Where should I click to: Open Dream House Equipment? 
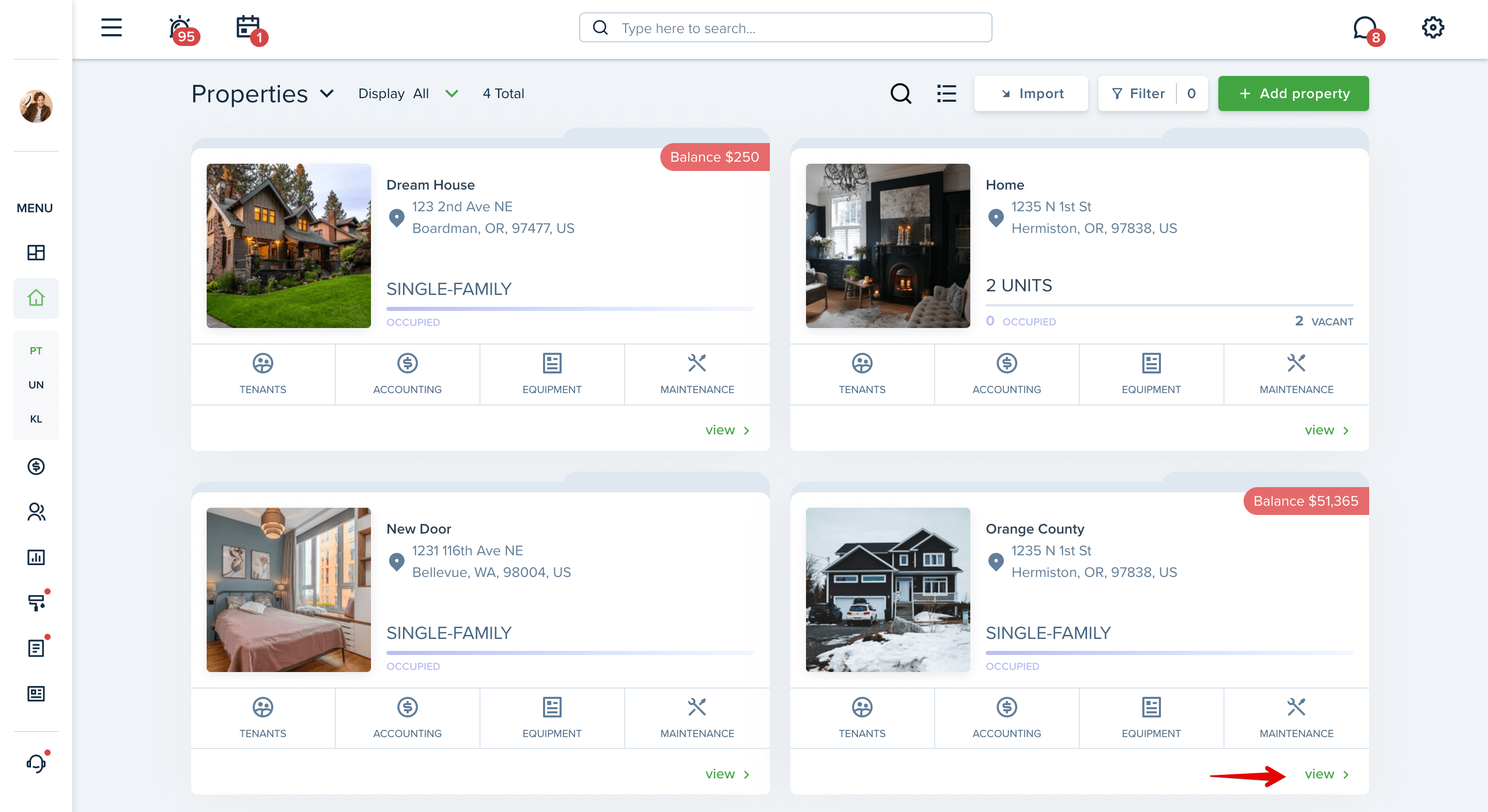point(552,374)
